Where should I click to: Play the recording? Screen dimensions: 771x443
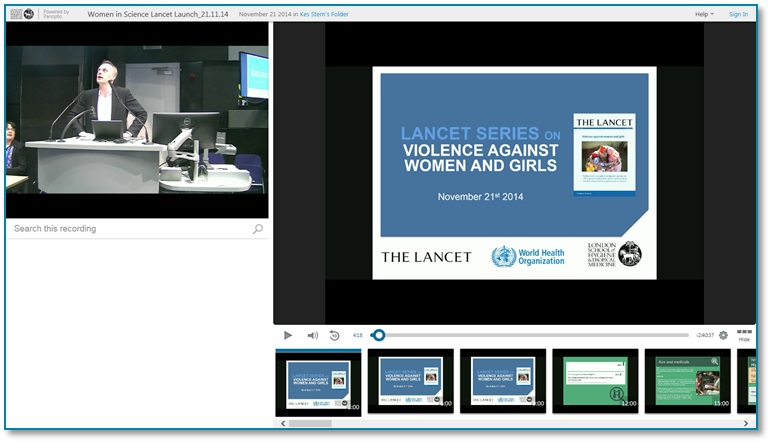point(288,335)
